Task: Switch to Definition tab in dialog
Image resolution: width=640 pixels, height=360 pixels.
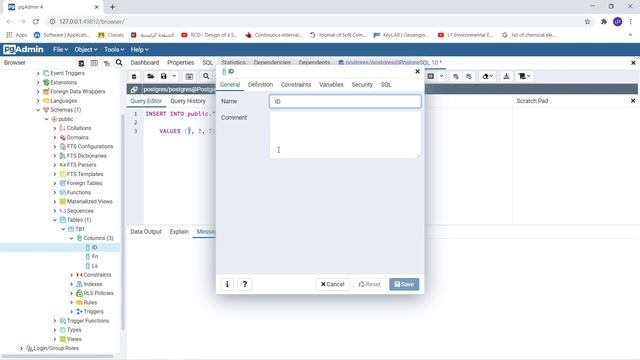Action: [x=260, y=84]
